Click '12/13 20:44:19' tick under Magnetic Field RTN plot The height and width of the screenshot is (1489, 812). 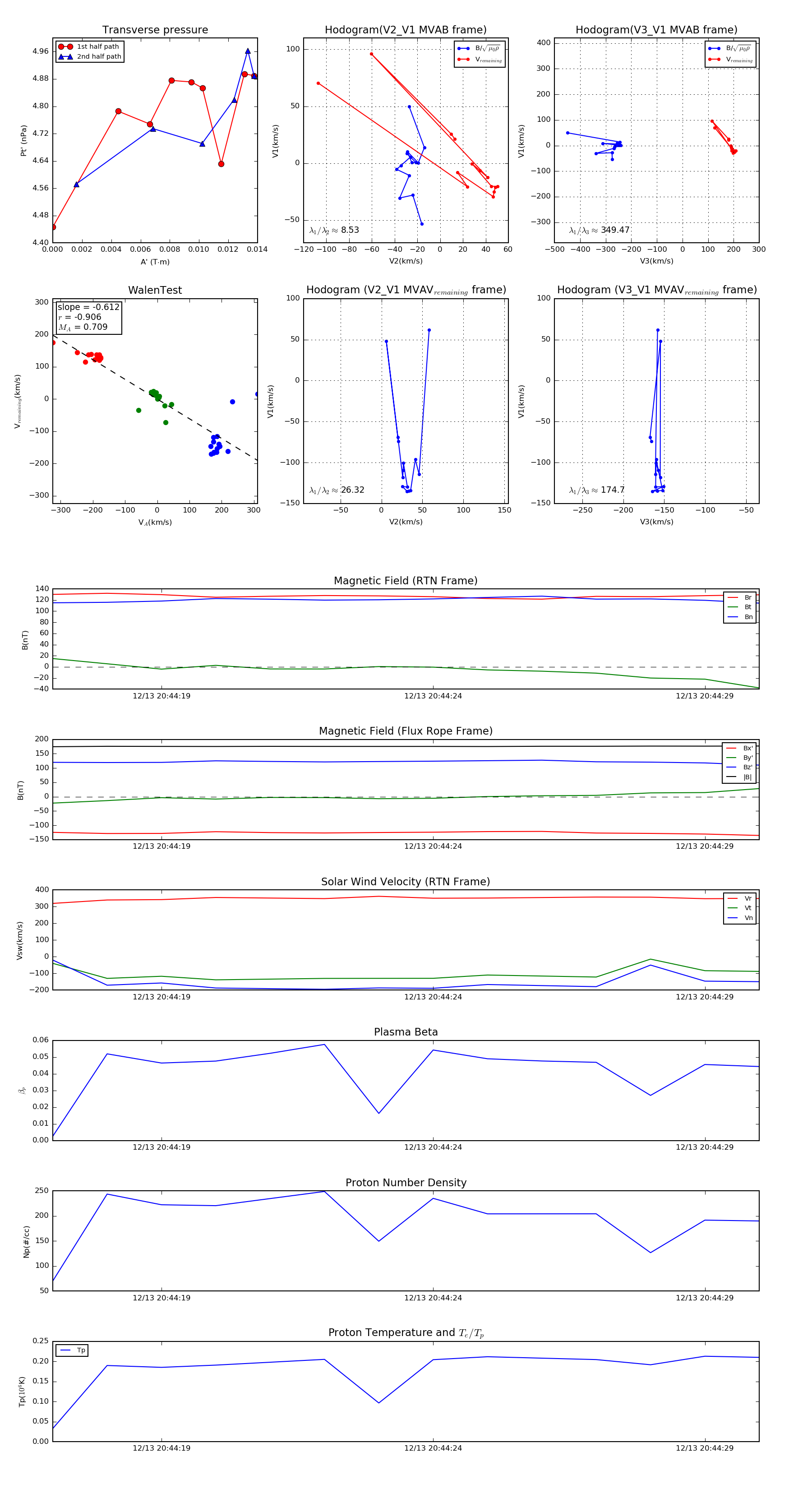161,696
